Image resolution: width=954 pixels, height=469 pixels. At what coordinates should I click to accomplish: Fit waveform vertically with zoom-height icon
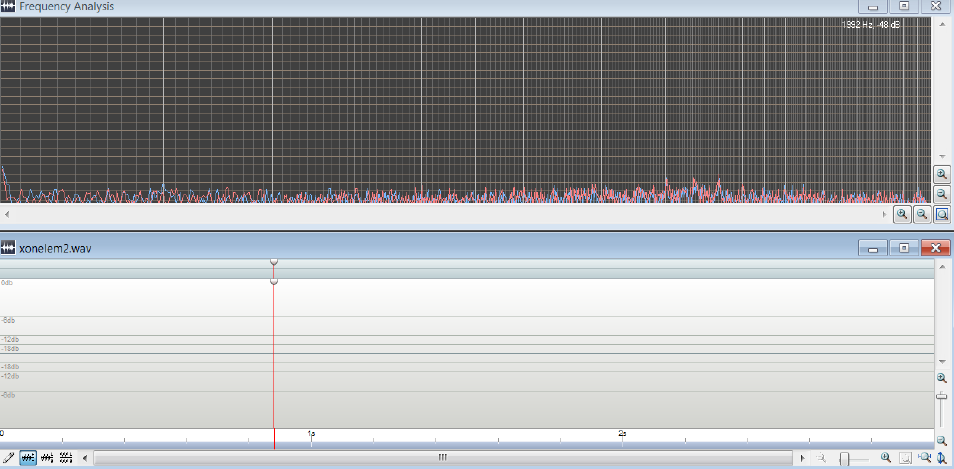(x=942, y=458)
